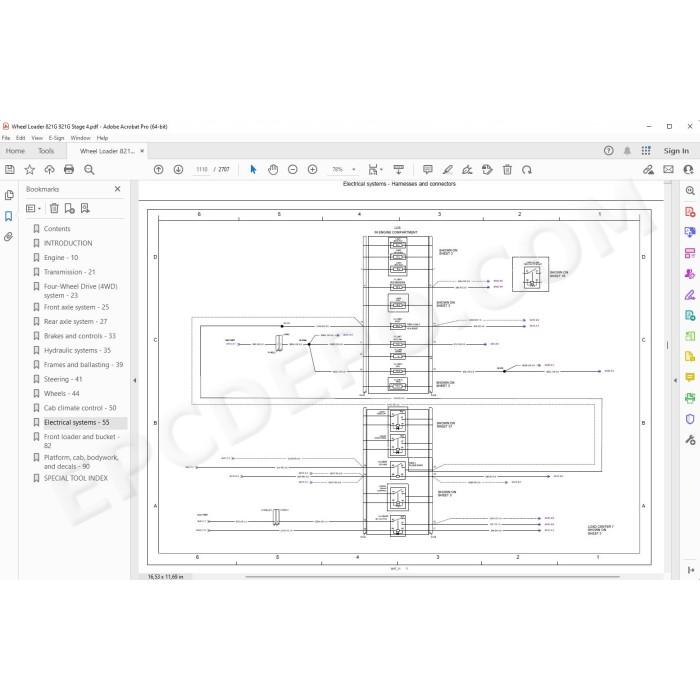Open the Edit menu
Viewport: 700px width, 700px height.
pyautogui.click(x=21, y=138)
